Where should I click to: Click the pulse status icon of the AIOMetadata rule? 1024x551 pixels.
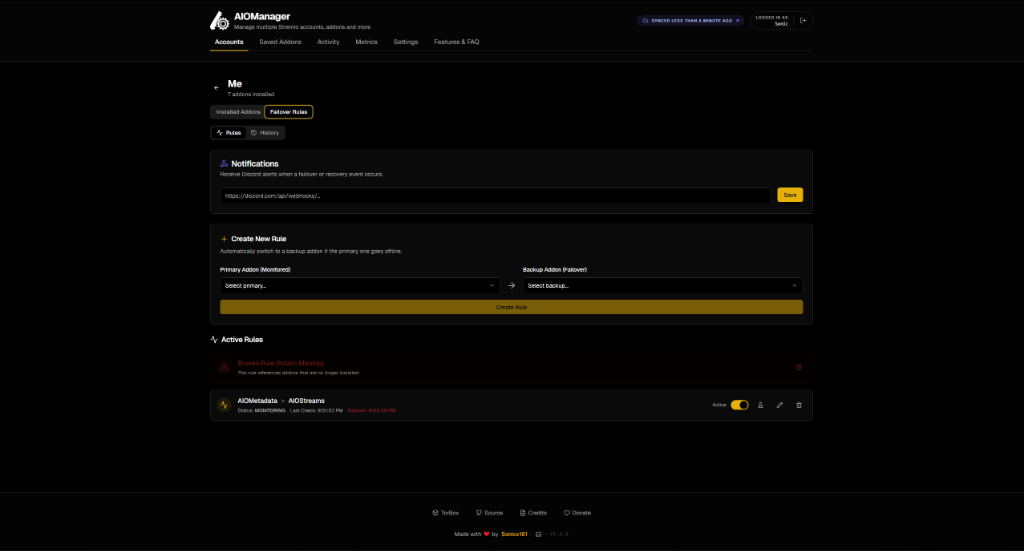(x=224, y=405)
